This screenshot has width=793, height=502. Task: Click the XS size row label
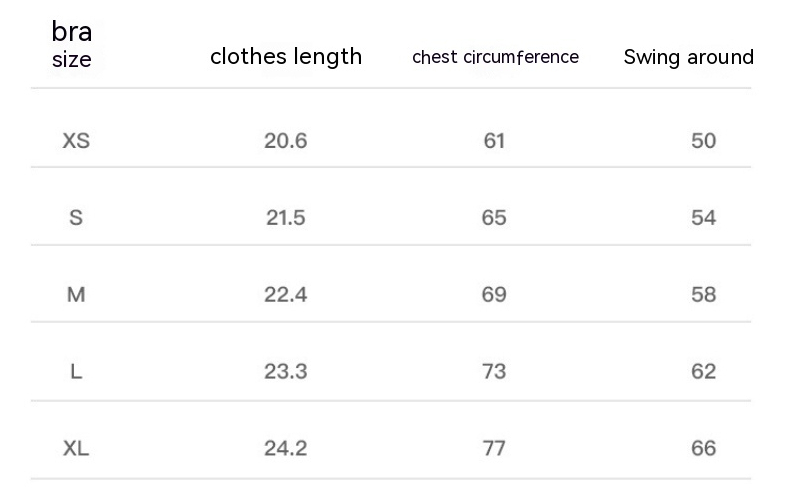pyautogui.click(x=76, y=141)
